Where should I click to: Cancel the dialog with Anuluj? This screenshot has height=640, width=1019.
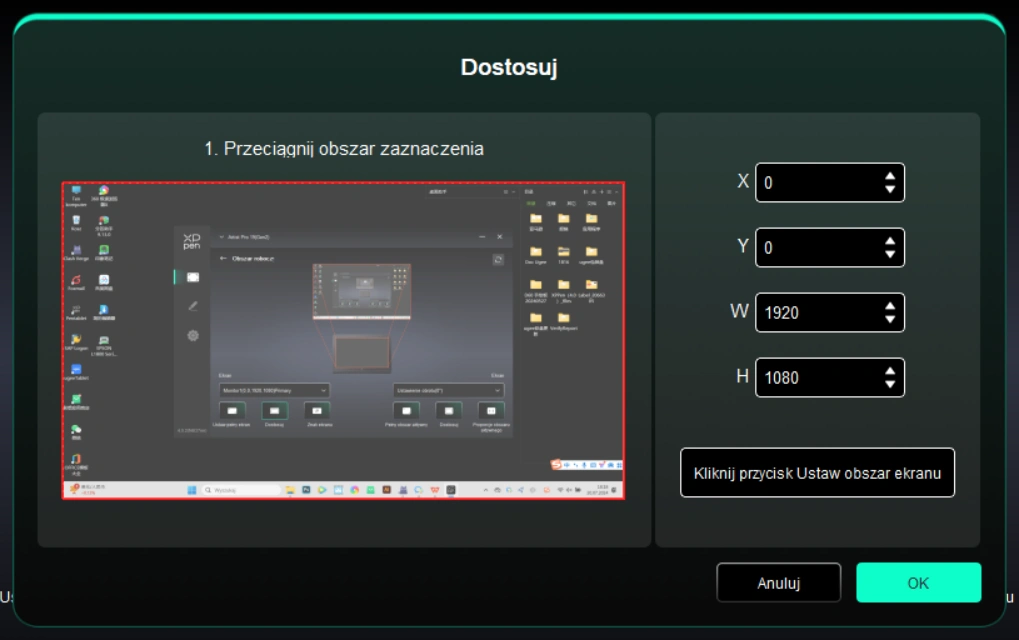click(778, 583)
